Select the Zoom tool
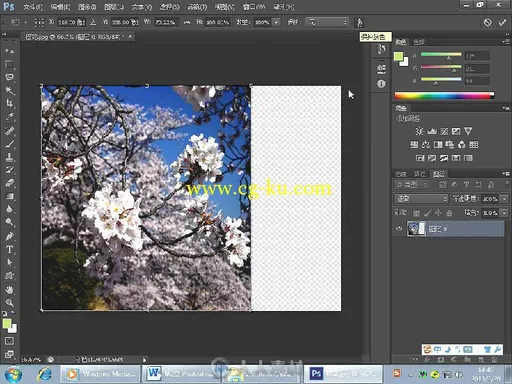The width and height of the screenshot is (512, 384). [9, 303]
